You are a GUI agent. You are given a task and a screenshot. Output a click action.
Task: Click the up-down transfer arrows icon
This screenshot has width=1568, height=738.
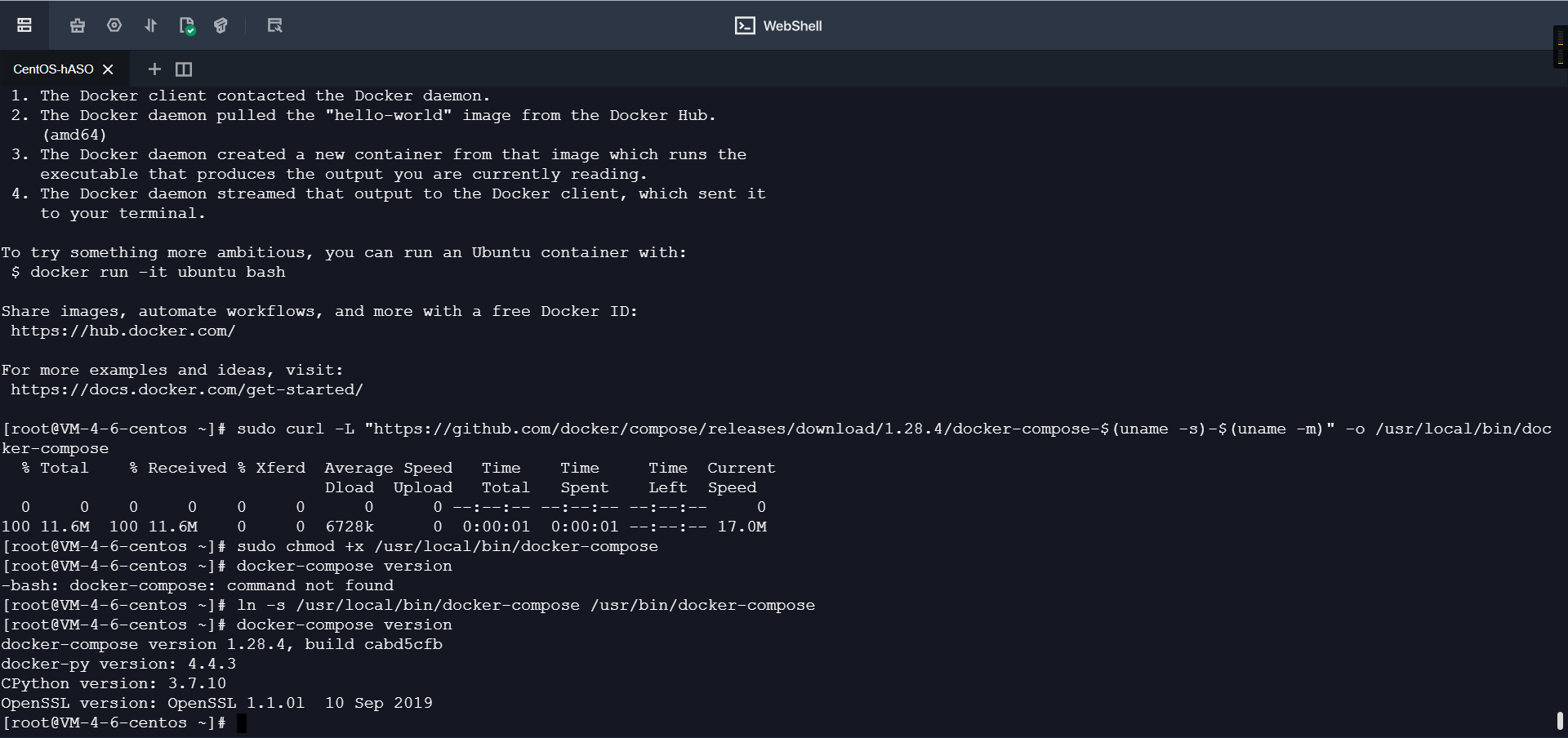tap(150, 25)
